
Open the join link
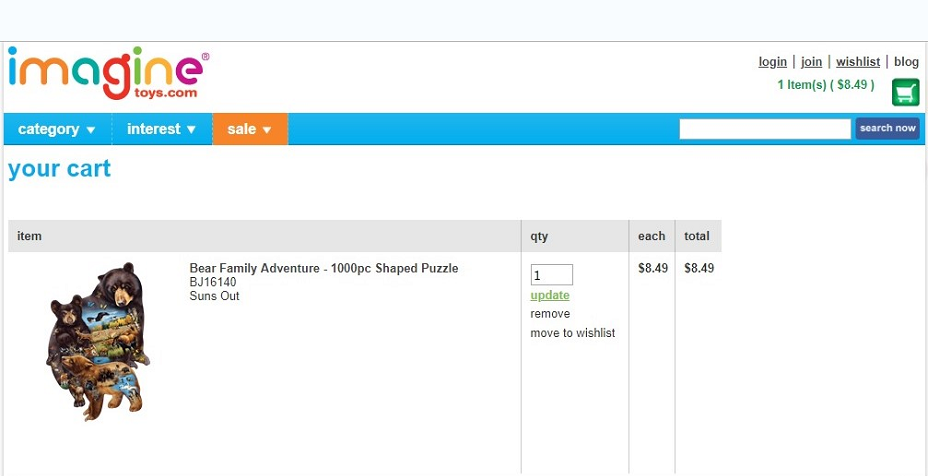[x=811, y=62]
